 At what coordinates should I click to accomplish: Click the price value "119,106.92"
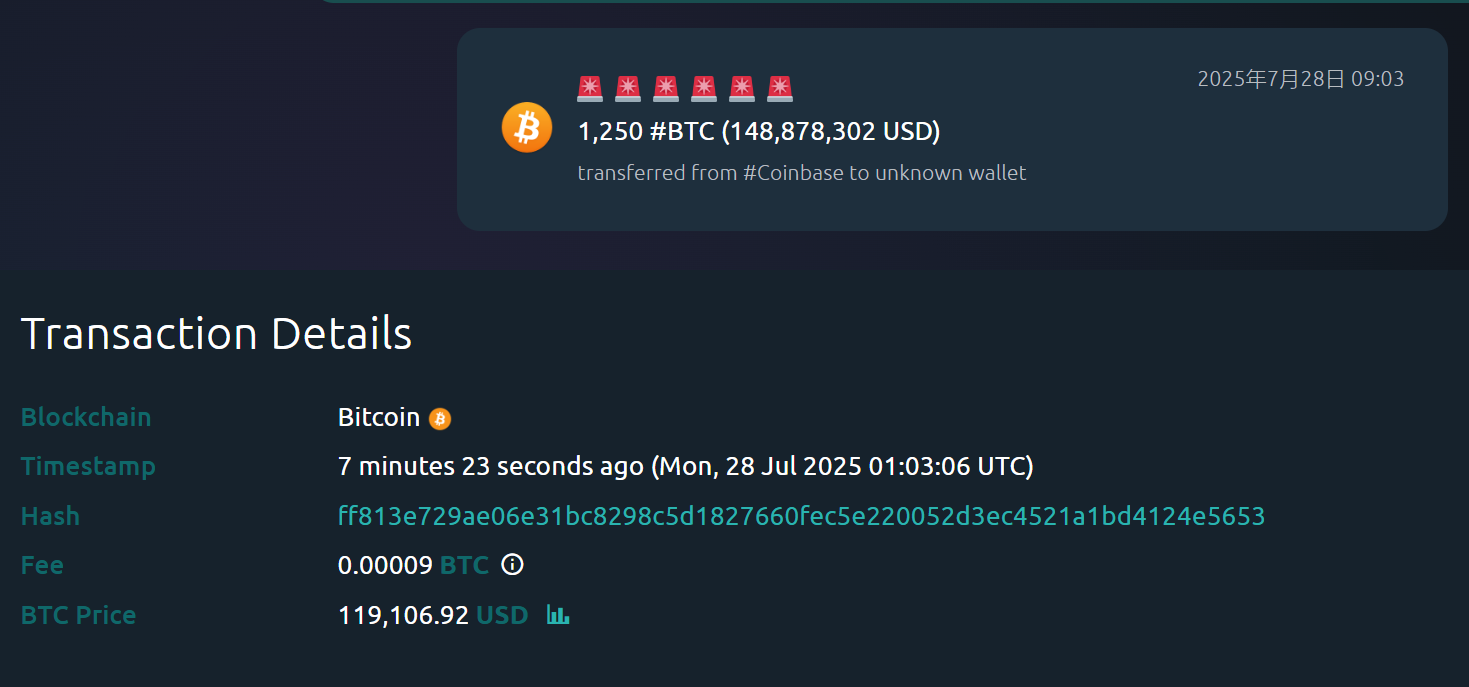pos(403,615)
